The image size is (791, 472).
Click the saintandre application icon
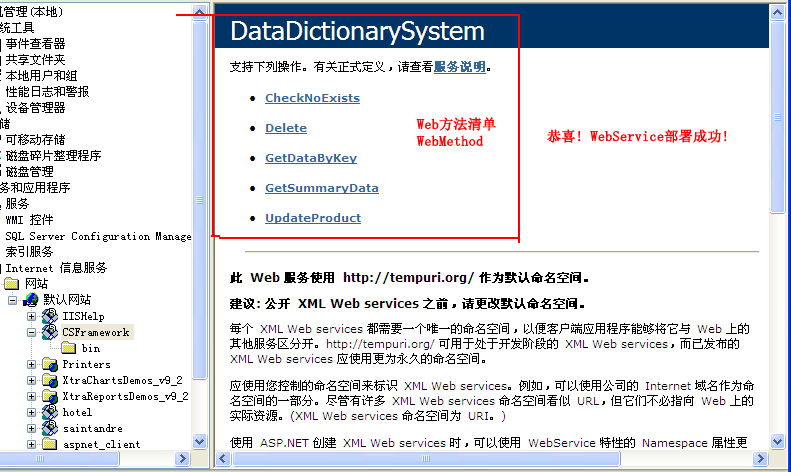click(49, 428)
